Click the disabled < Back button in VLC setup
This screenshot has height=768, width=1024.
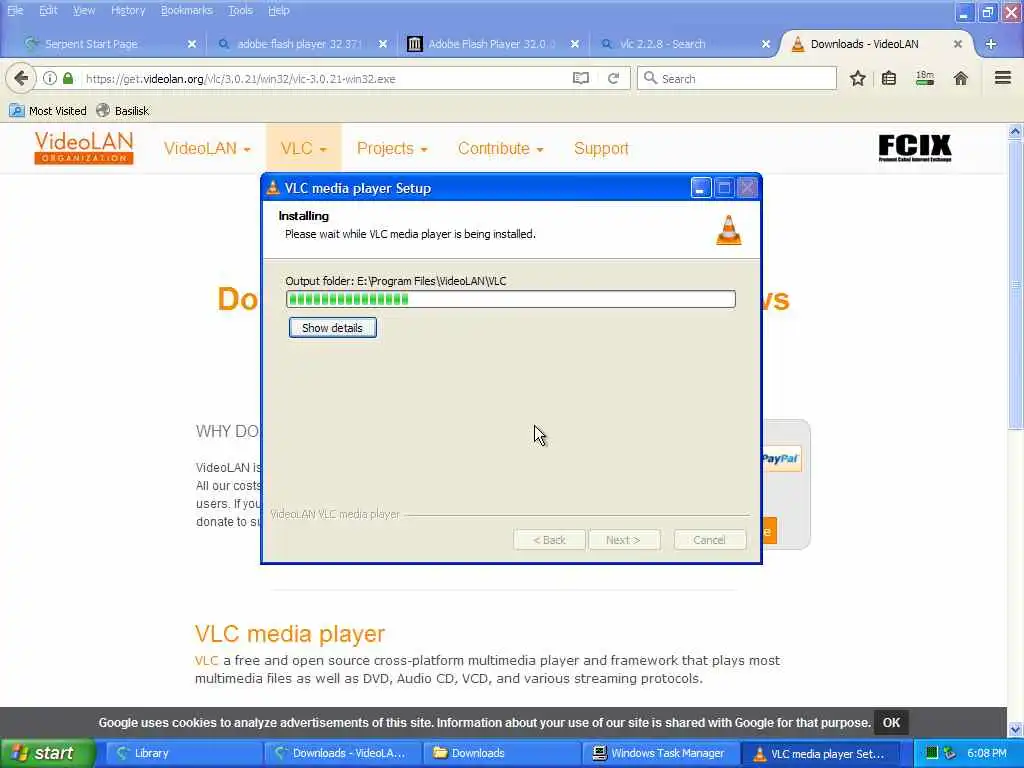point(549,540)
